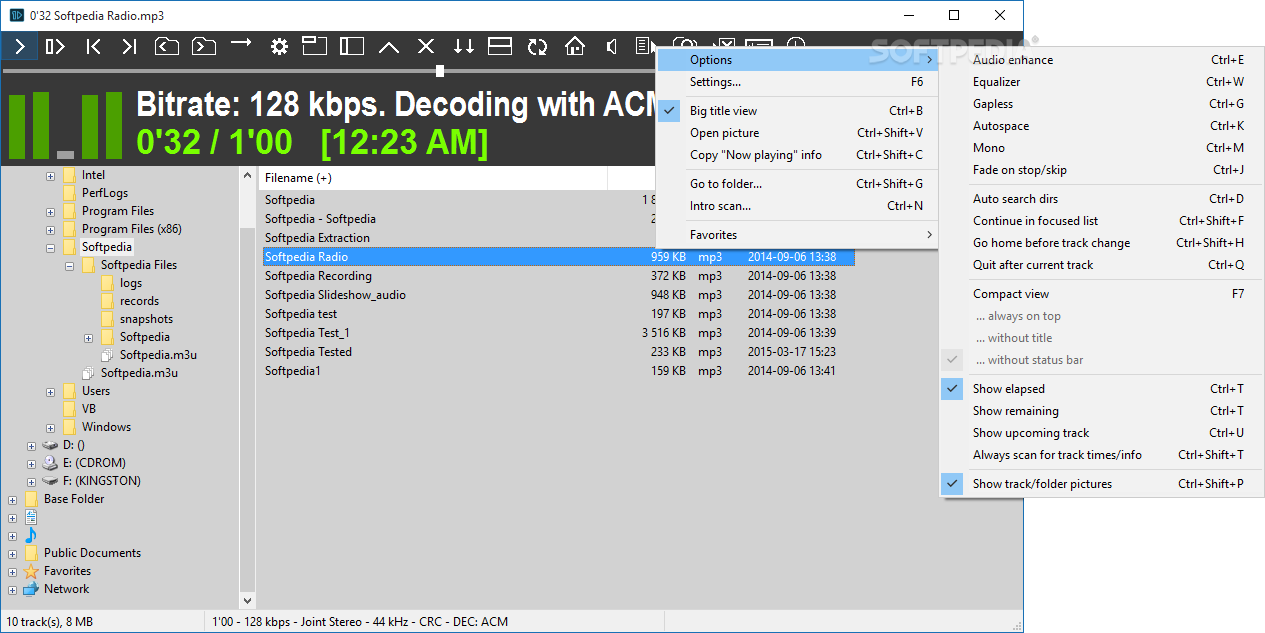The image size is (1265, 633).
Task: Go to previous folder icon
Action: [167, 46]
